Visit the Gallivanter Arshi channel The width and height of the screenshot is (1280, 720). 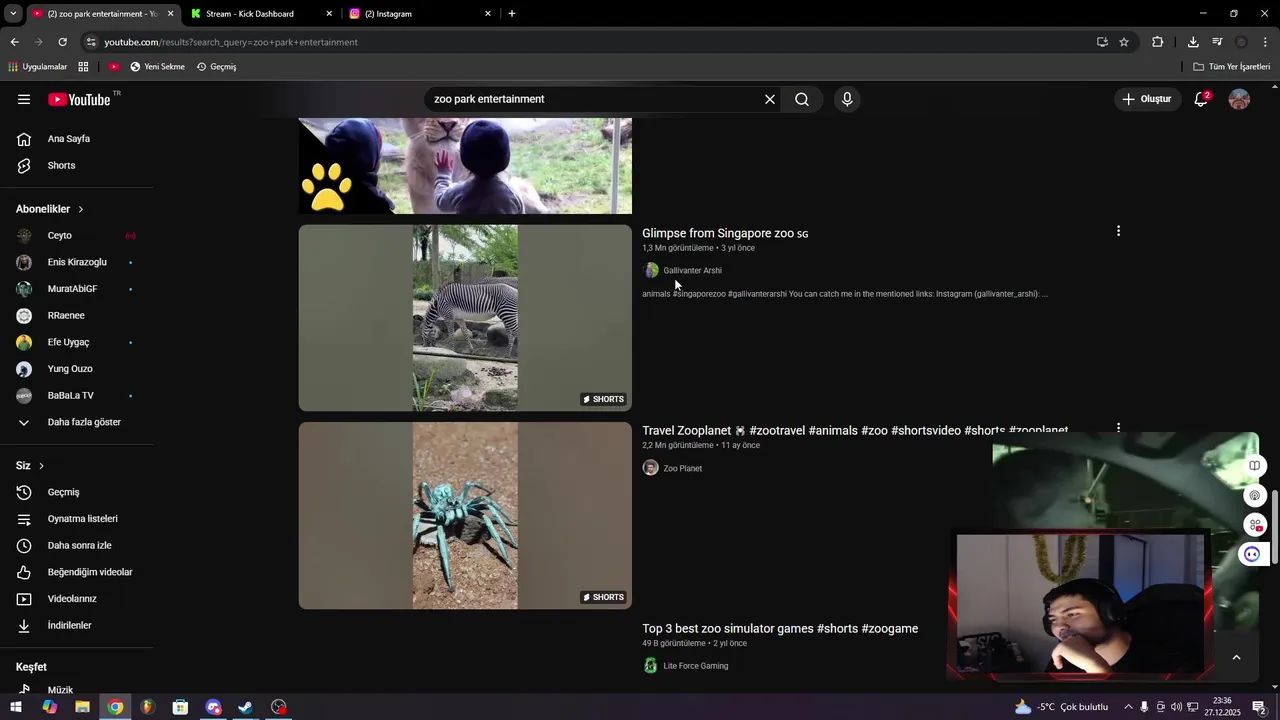[x=692, y=271]
